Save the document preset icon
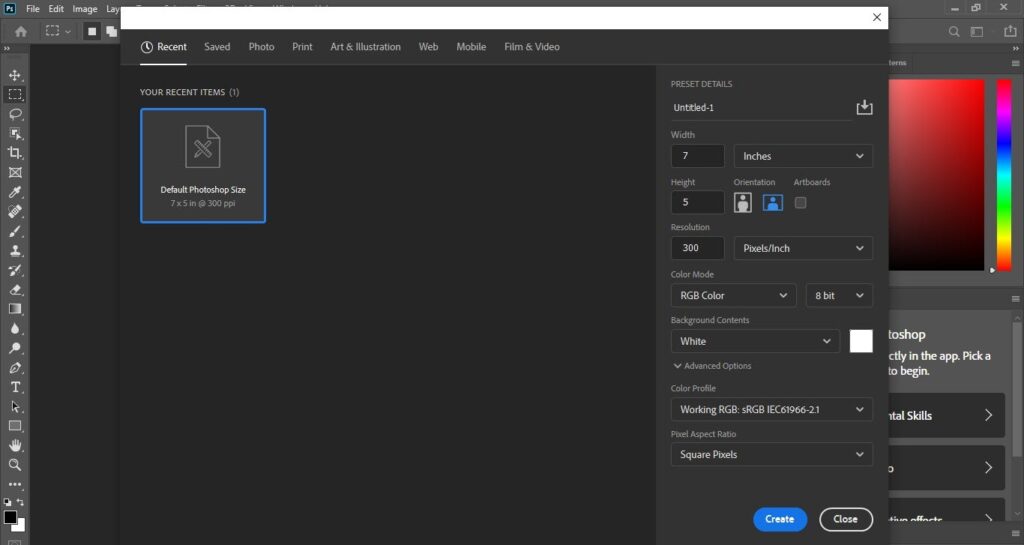 [864, 107]
